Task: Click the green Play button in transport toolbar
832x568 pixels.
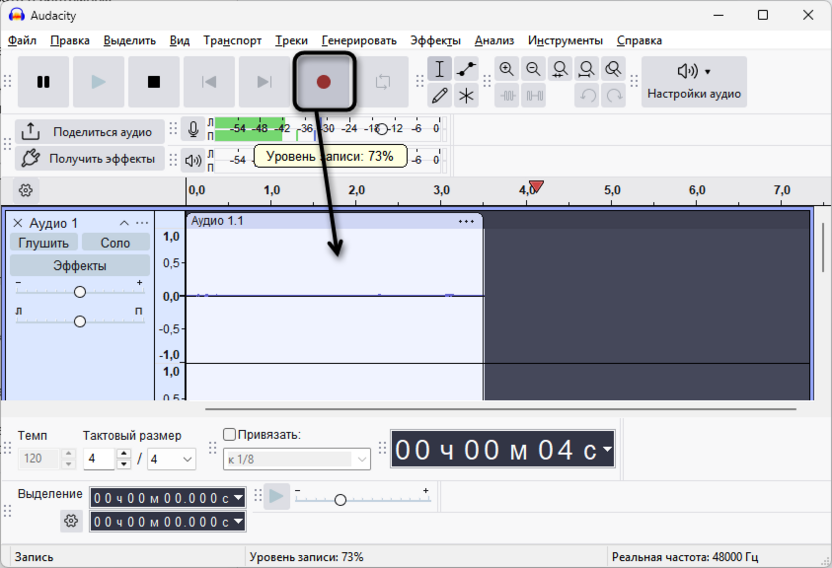Action: tap(99, 82)
